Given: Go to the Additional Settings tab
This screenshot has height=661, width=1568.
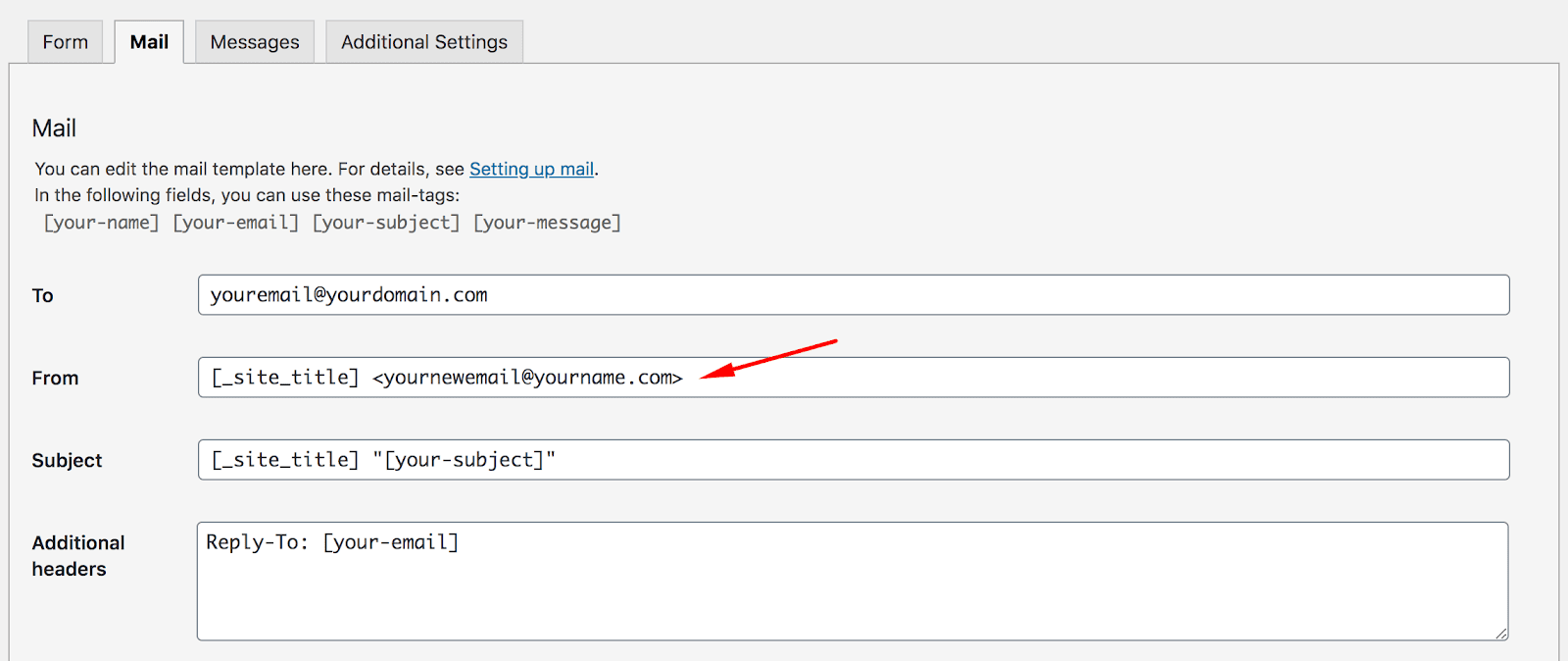Looking at the screenshot, I should pyautogui.click(x=424, y=42).
